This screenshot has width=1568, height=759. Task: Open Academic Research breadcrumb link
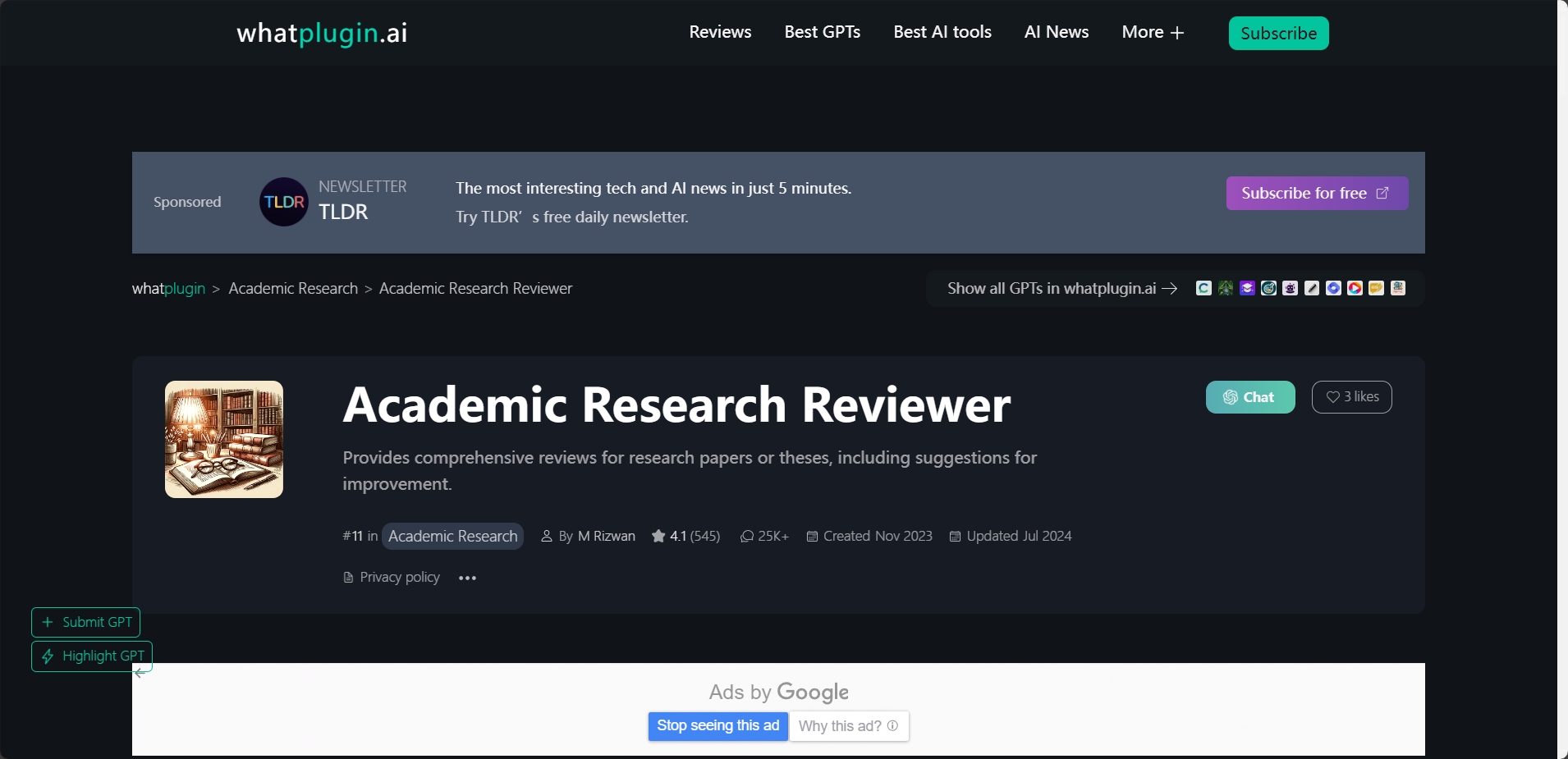pyautogui.click(x=293, y=288)
